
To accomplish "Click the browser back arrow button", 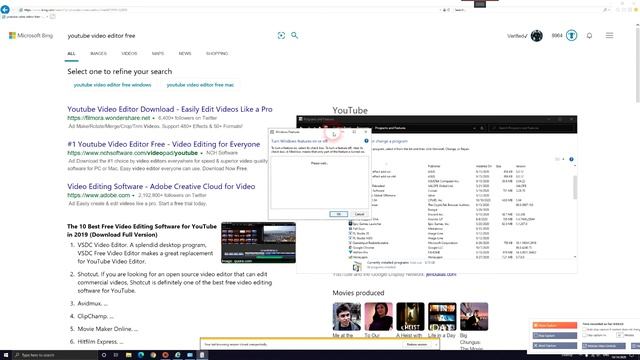I will coord(5,9).
